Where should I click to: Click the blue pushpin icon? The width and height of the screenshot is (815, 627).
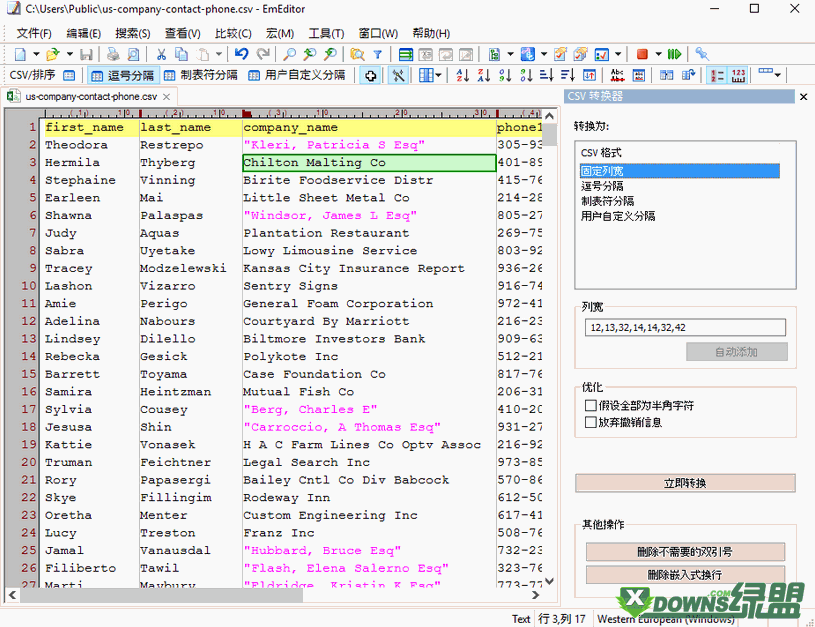pos(702,54)
